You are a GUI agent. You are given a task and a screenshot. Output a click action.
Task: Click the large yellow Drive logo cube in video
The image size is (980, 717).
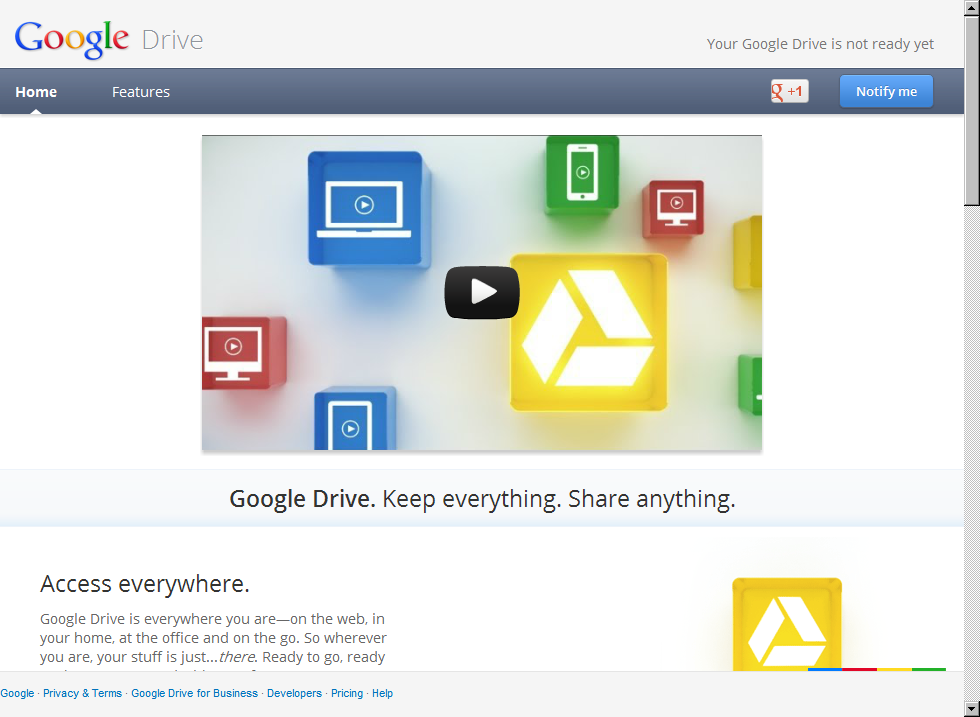click(x=588, y=331)
